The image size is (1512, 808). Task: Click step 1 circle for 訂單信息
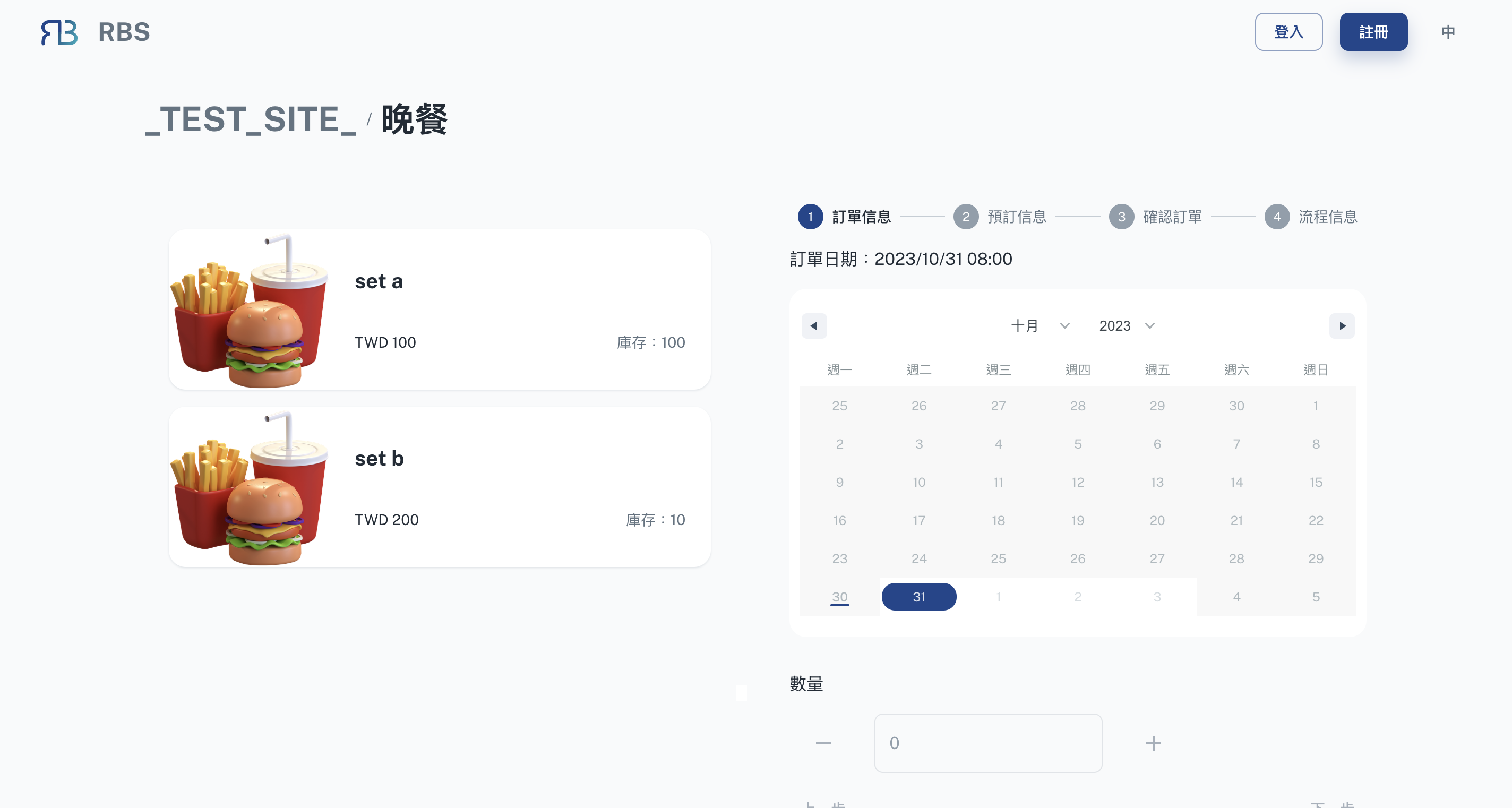point(810,217)
